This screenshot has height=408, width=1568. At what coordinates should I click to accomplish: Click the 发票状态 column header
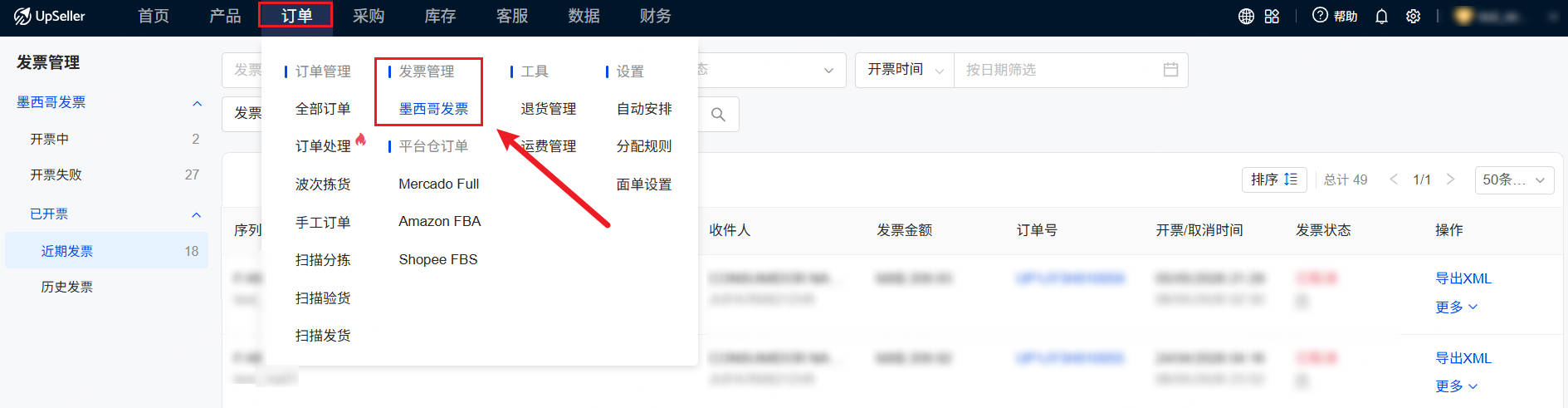[1323, 230]
